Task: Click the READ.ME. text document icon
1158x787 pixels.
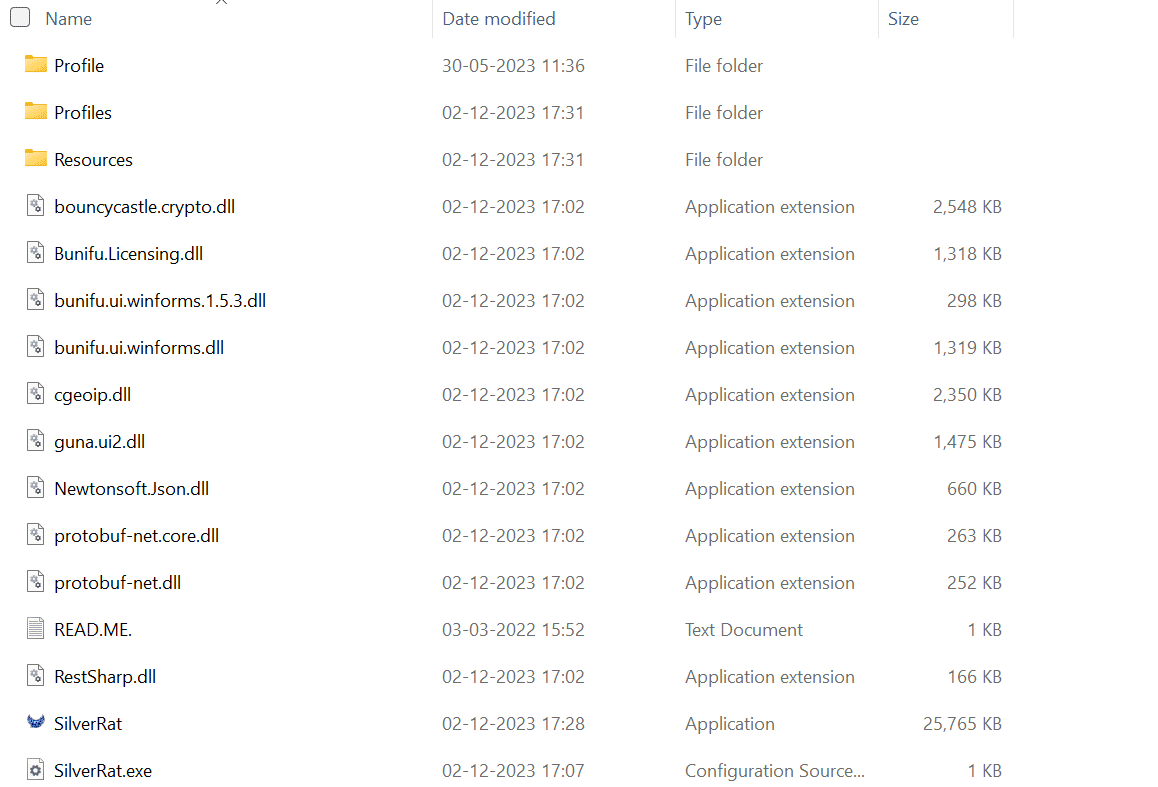Action: [x=35, y=628]
